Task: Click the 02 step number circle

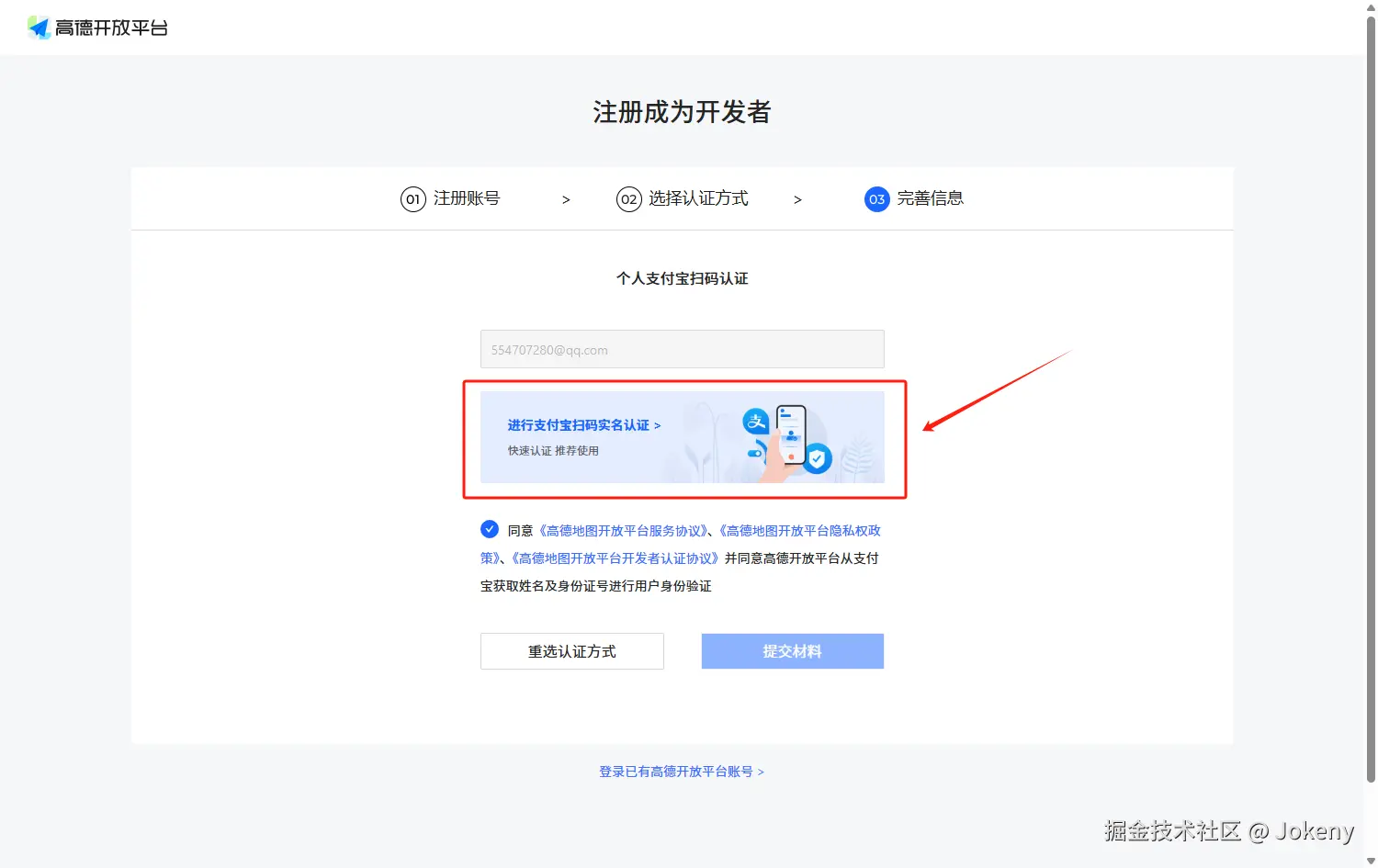Action: (x=628, y=199)
